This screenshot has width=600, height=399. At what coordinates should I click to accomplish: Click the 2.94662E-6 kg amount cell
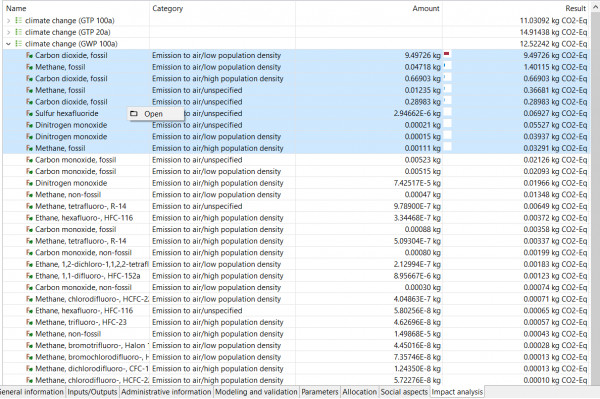pos(417,114)
